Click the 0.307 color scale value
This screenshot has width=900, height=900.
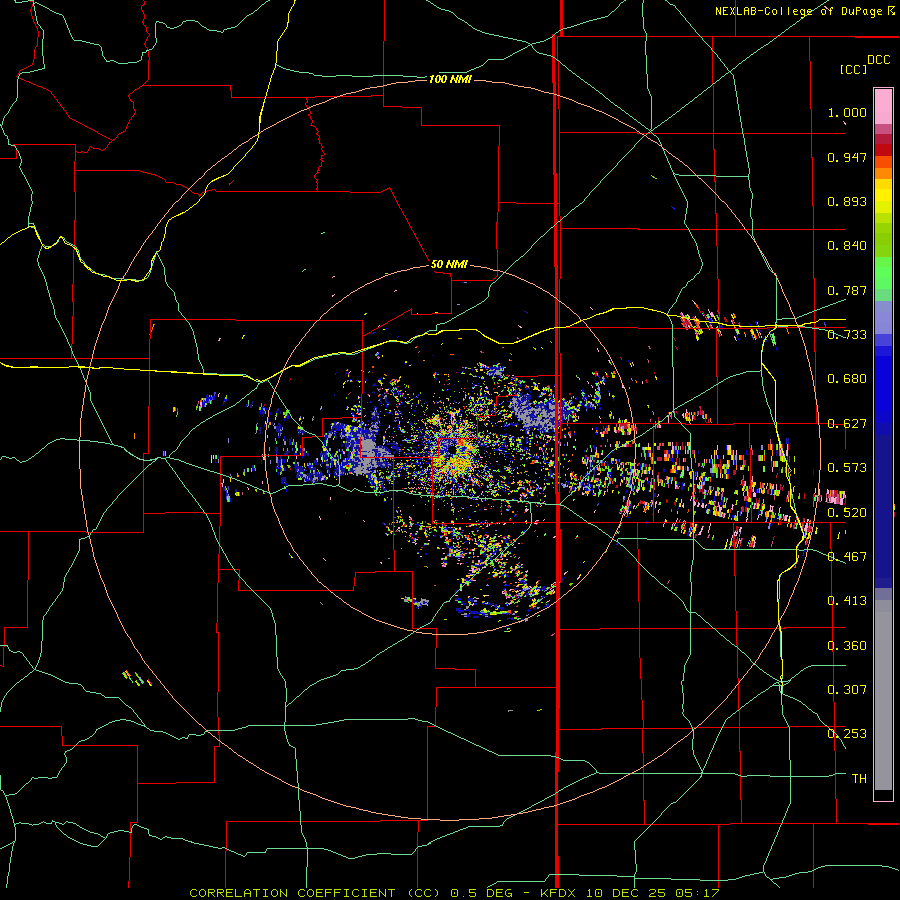tap(847, 690)
